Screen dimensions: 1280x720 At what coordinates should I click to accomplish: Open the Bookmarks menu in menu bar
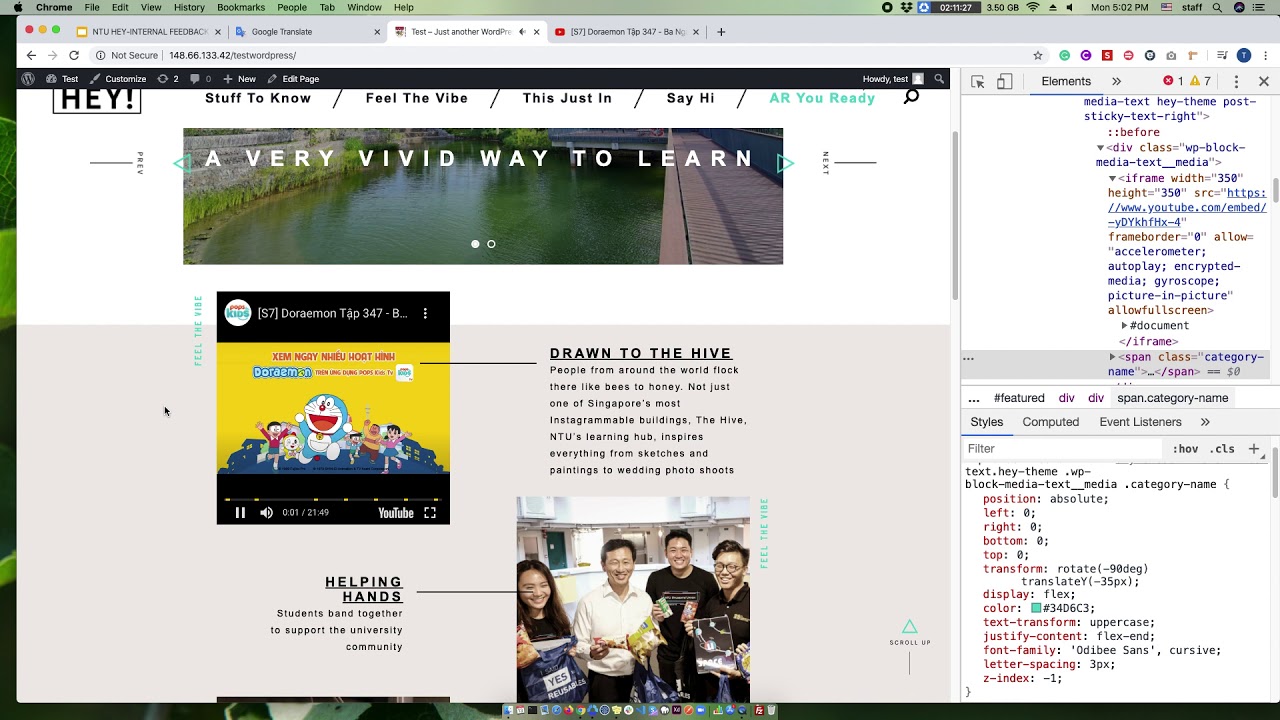point(241,7)
